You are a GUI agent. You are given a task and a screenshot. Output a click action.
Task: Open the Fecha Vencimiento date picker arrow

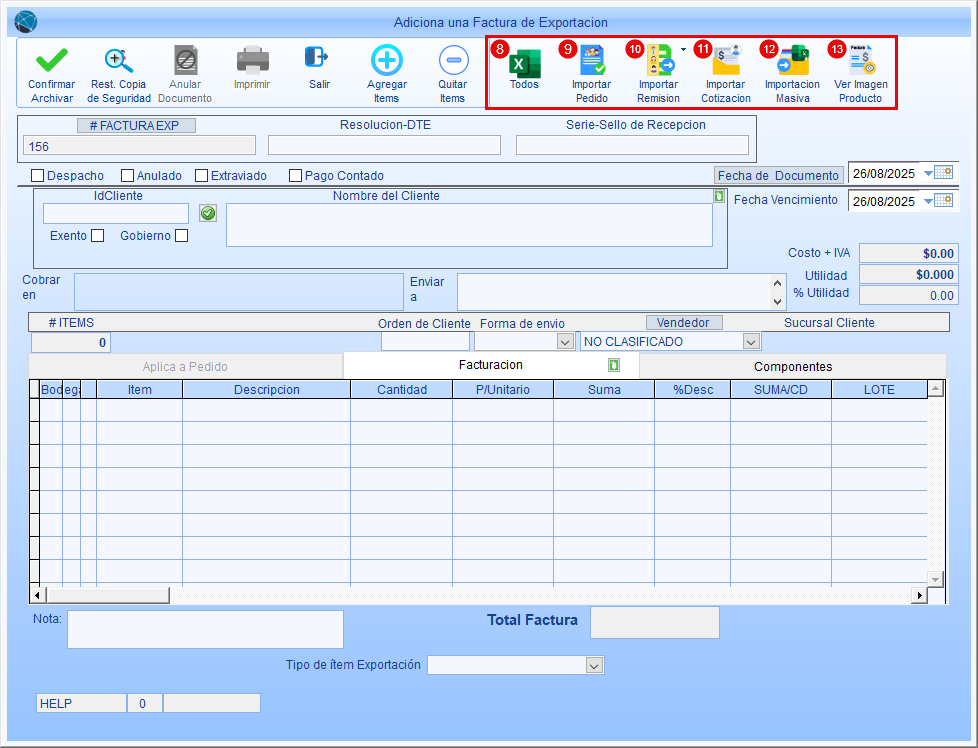pos(927,202)
